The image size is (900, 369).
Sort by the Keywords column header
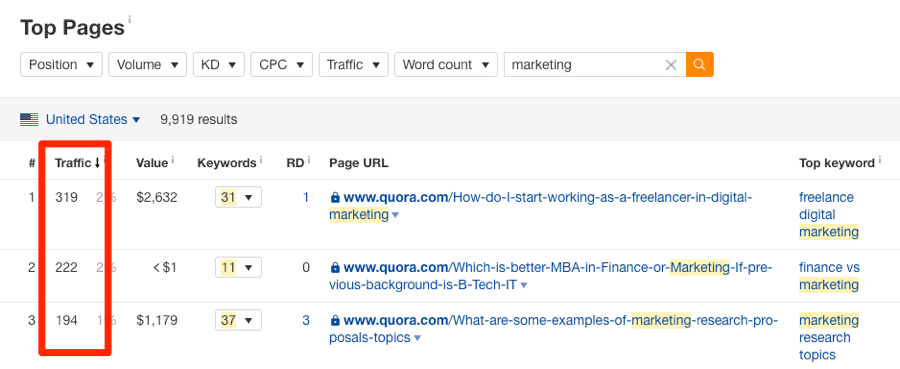(x=227, y=163)
